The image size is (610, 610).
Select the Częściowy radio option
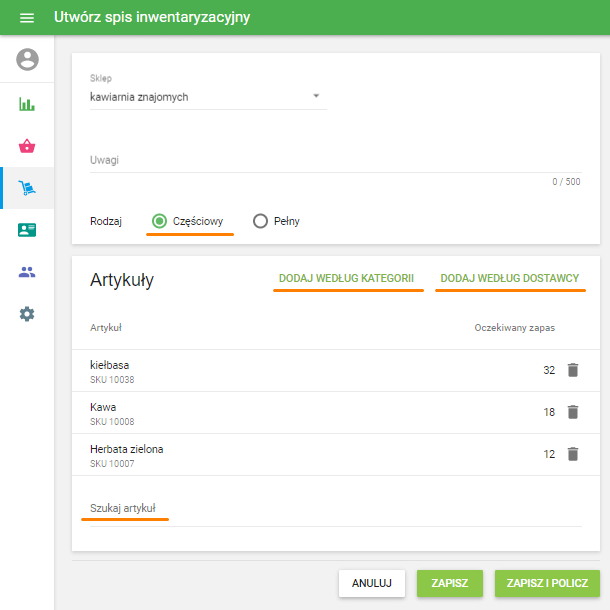click(x=160, y=221)
